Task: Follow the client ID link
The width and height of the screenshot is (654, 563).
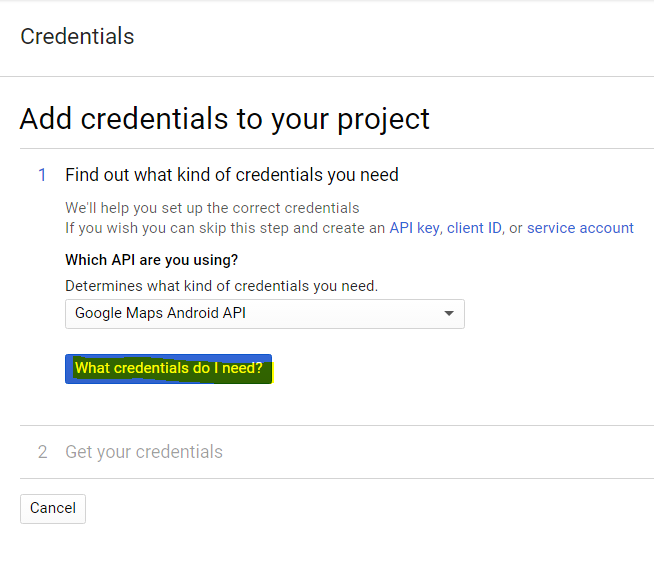Action: (474, 228)
